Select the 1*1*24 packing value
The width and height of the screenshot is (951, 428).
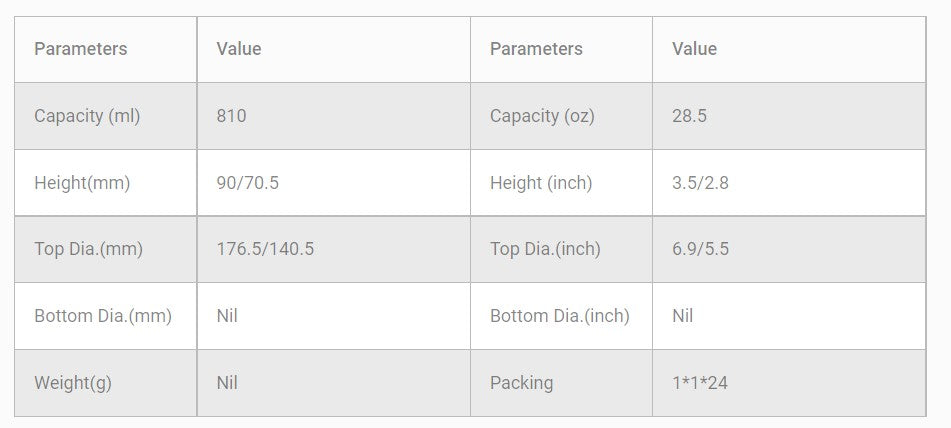pyautogui.click(x=700, y=383)
